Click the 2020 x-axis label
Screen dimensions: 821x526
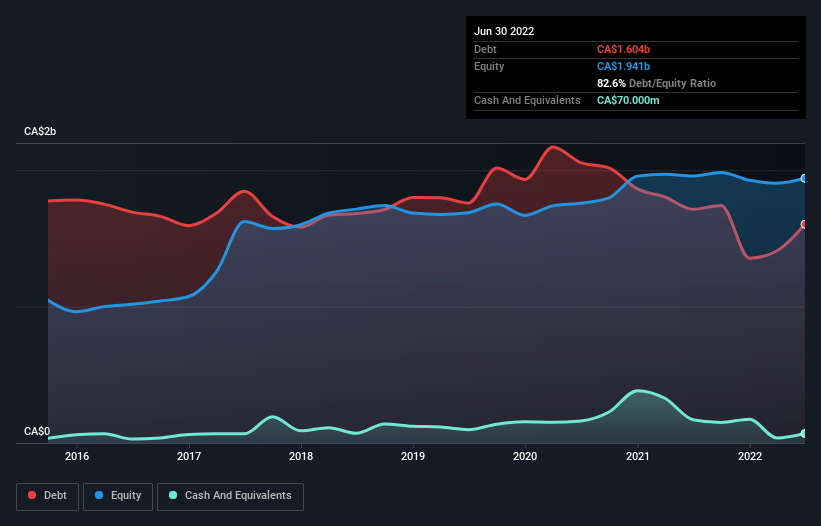(525, 456)
